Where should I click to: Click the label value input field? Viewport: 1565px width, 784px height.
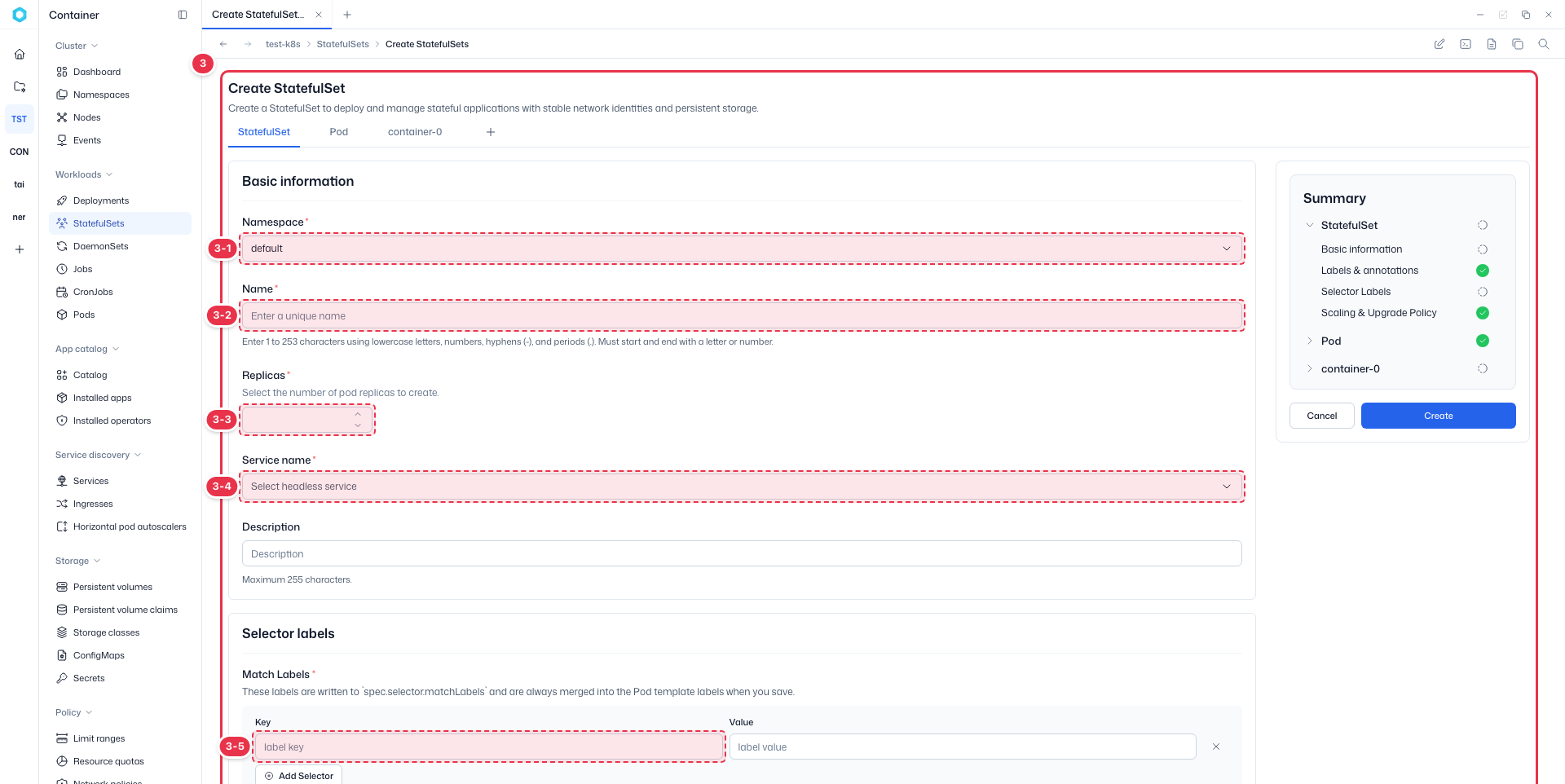(x=963, y=747)
